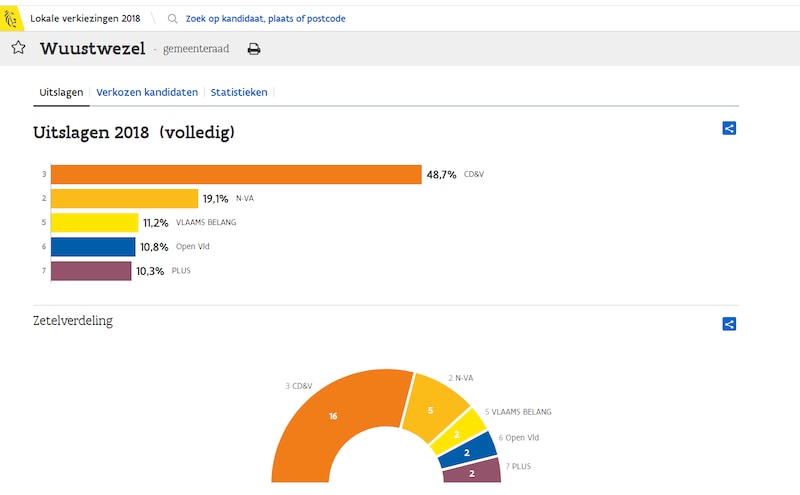Click the gemeenteraad subtitle text
This screenshot has height=495, width=800.
click(196, 48)
